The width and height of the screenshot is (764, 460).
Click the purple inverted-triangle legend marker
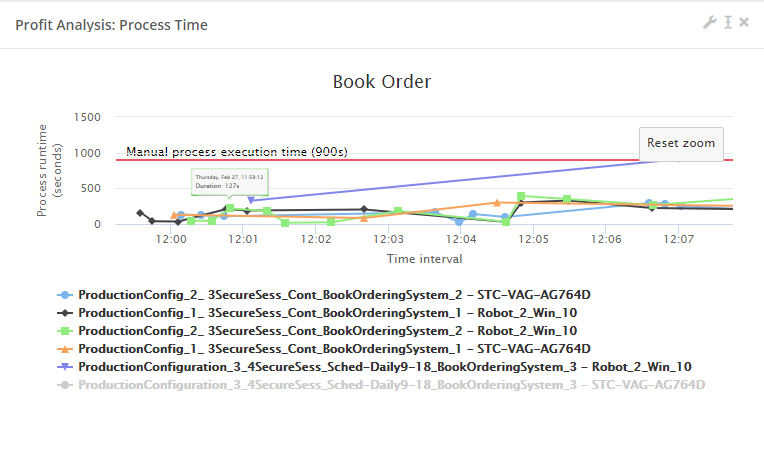coord(65,367)
